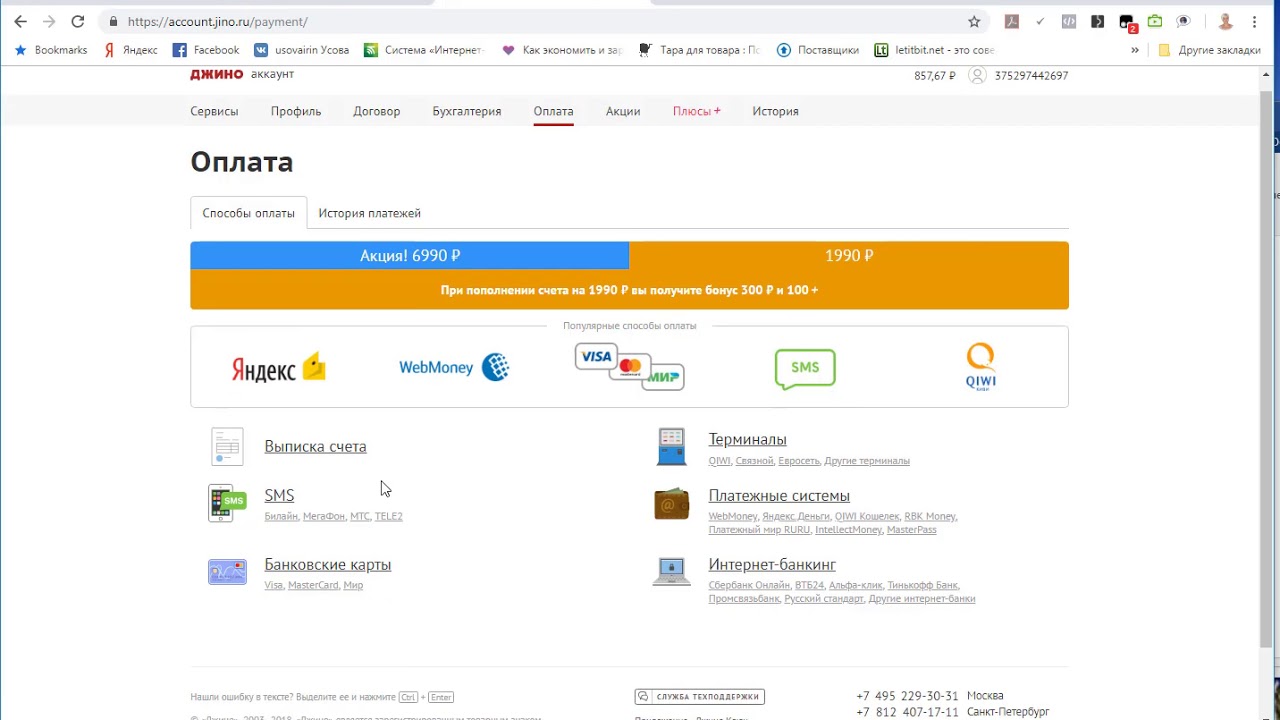Click the browser forward arrow
The height and width of the screenshot is (720, 1280).
[x=48, y=21]
